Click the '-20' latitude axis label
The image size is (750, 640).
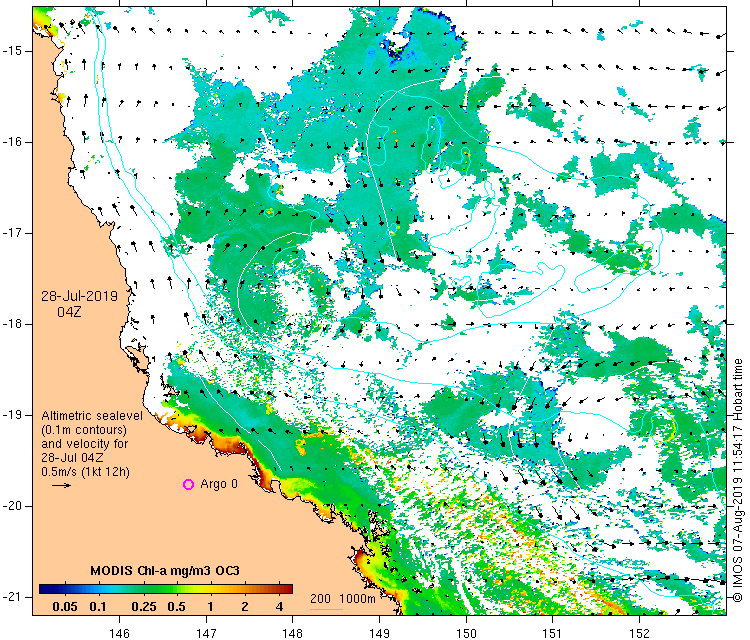(11, 506)
